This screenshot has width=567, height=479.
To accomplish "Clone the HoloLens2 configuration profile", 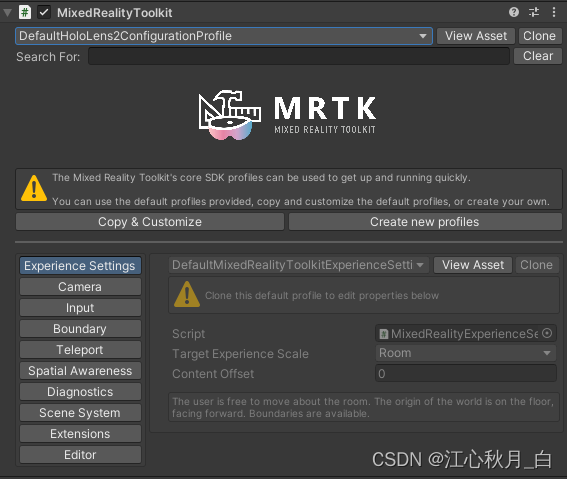I will [540, 36].
